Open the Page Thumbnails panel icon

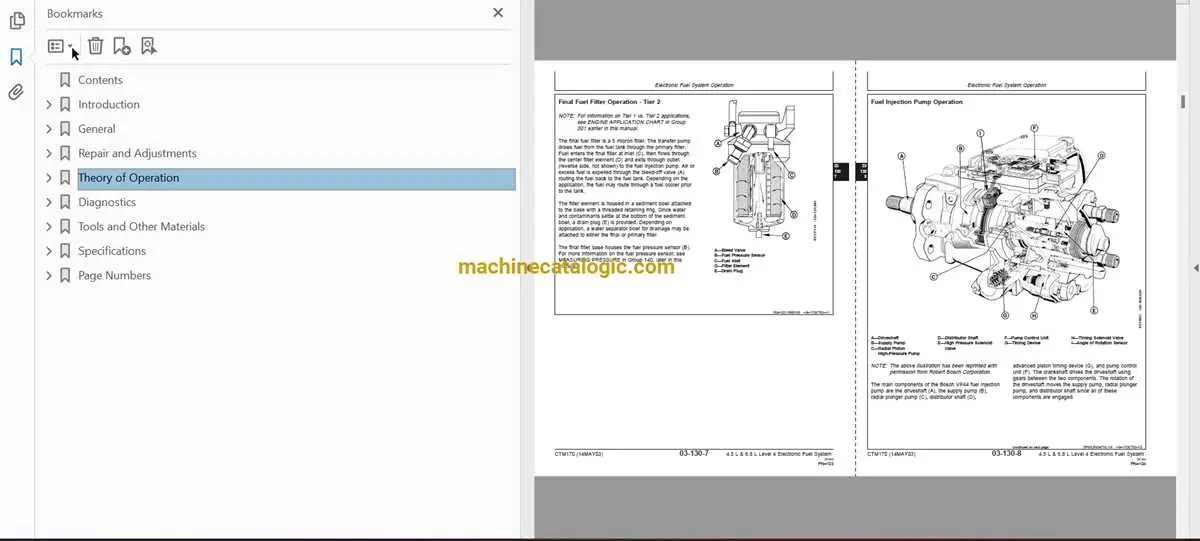coord(16,21)
